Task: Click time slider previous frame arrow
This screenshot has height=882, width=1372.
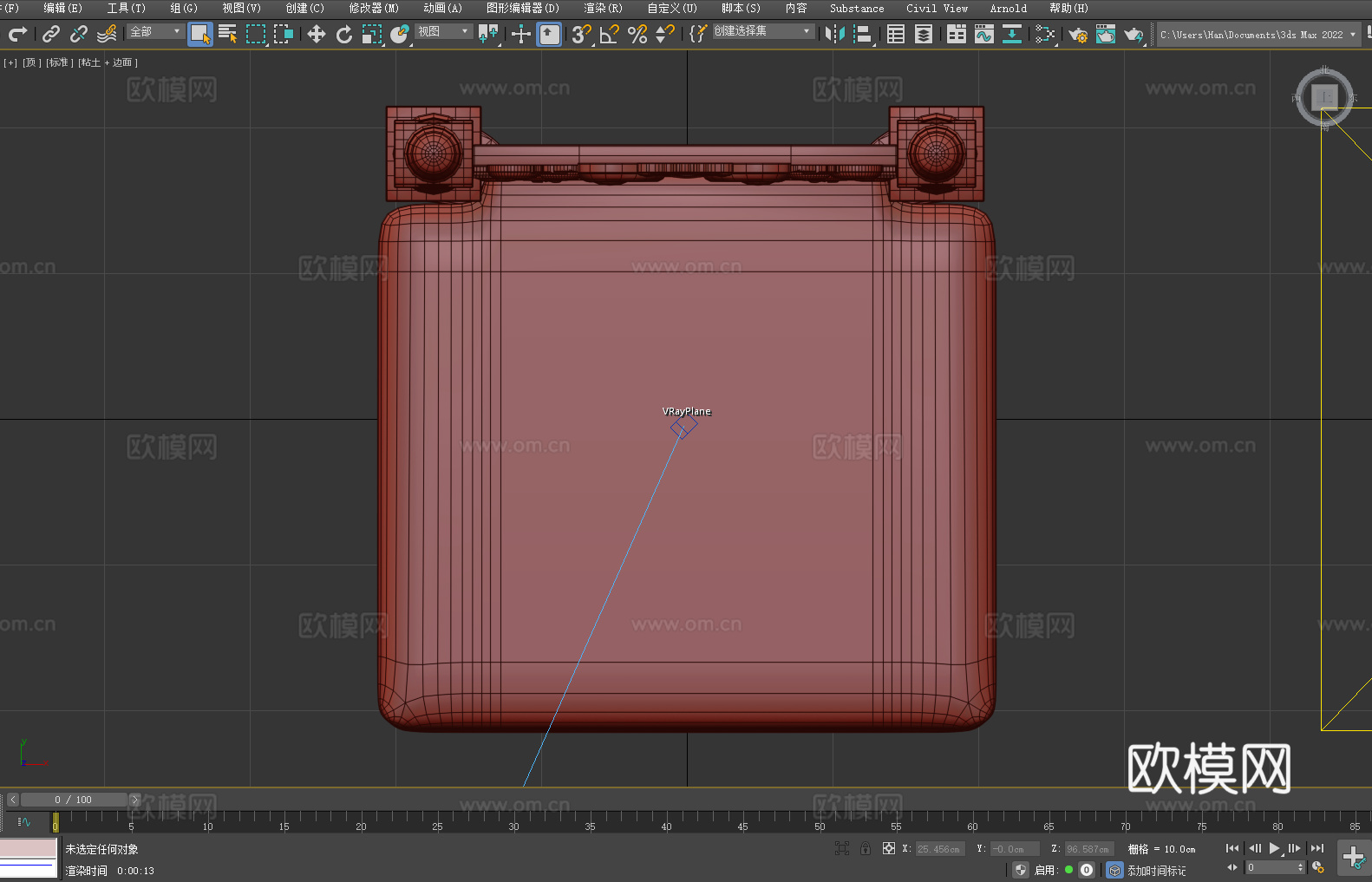Action: pyautogui.click(x=12, y=800)
